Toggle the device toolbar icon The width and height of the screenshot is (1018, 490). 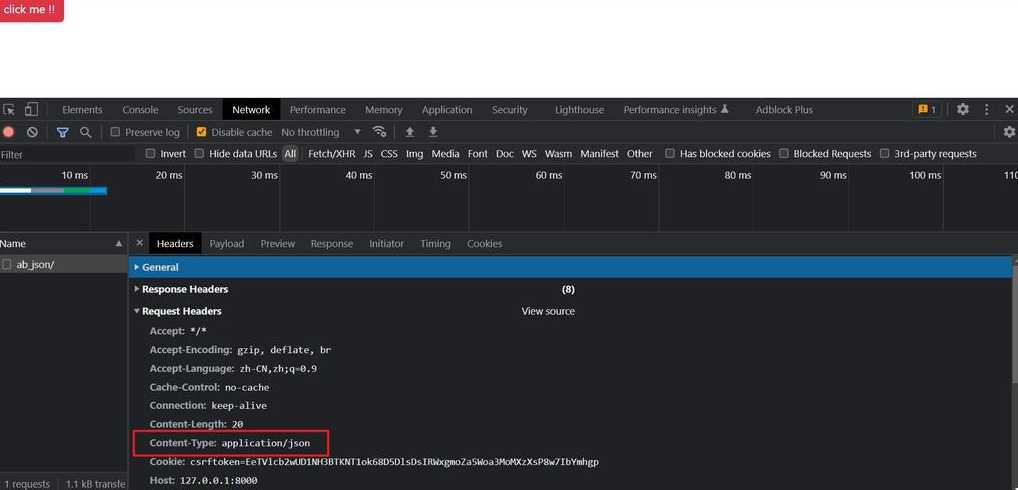point(31,110)
